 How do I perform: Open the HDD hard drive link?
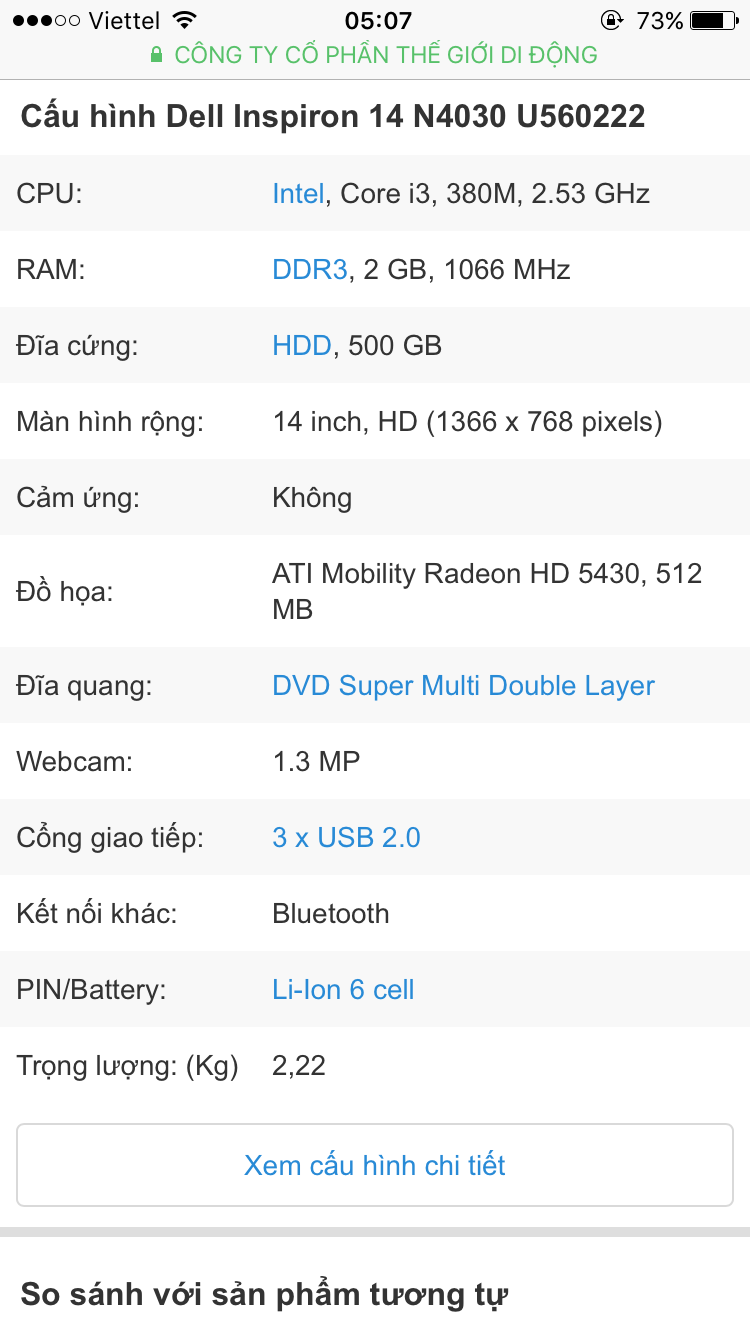coord(302,345)
